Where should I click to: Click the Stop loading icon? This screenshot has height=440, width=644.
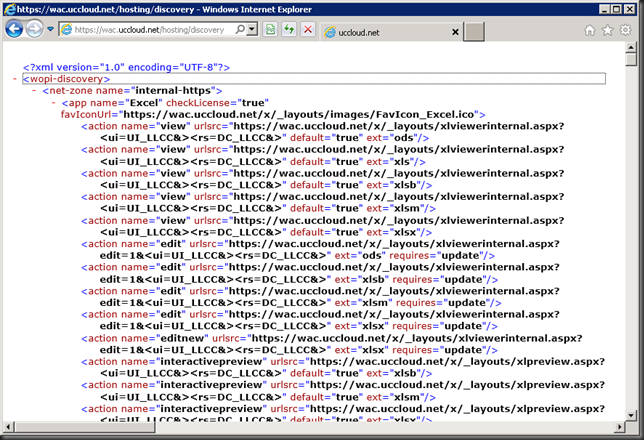pos(308,30)
